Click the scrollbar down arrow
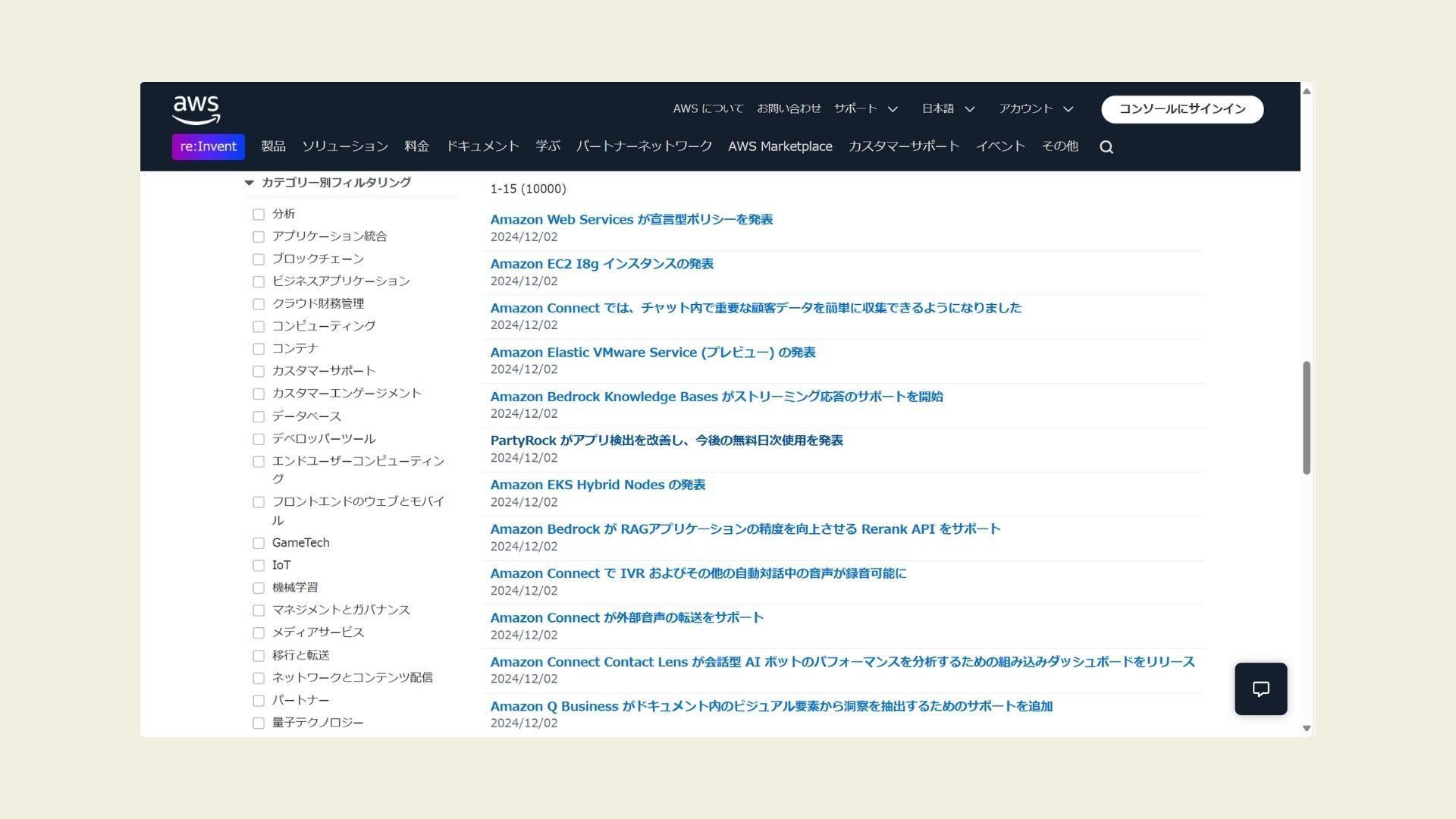The height and width of the screenshot is (819, 1456). (x=1307, y=728)
